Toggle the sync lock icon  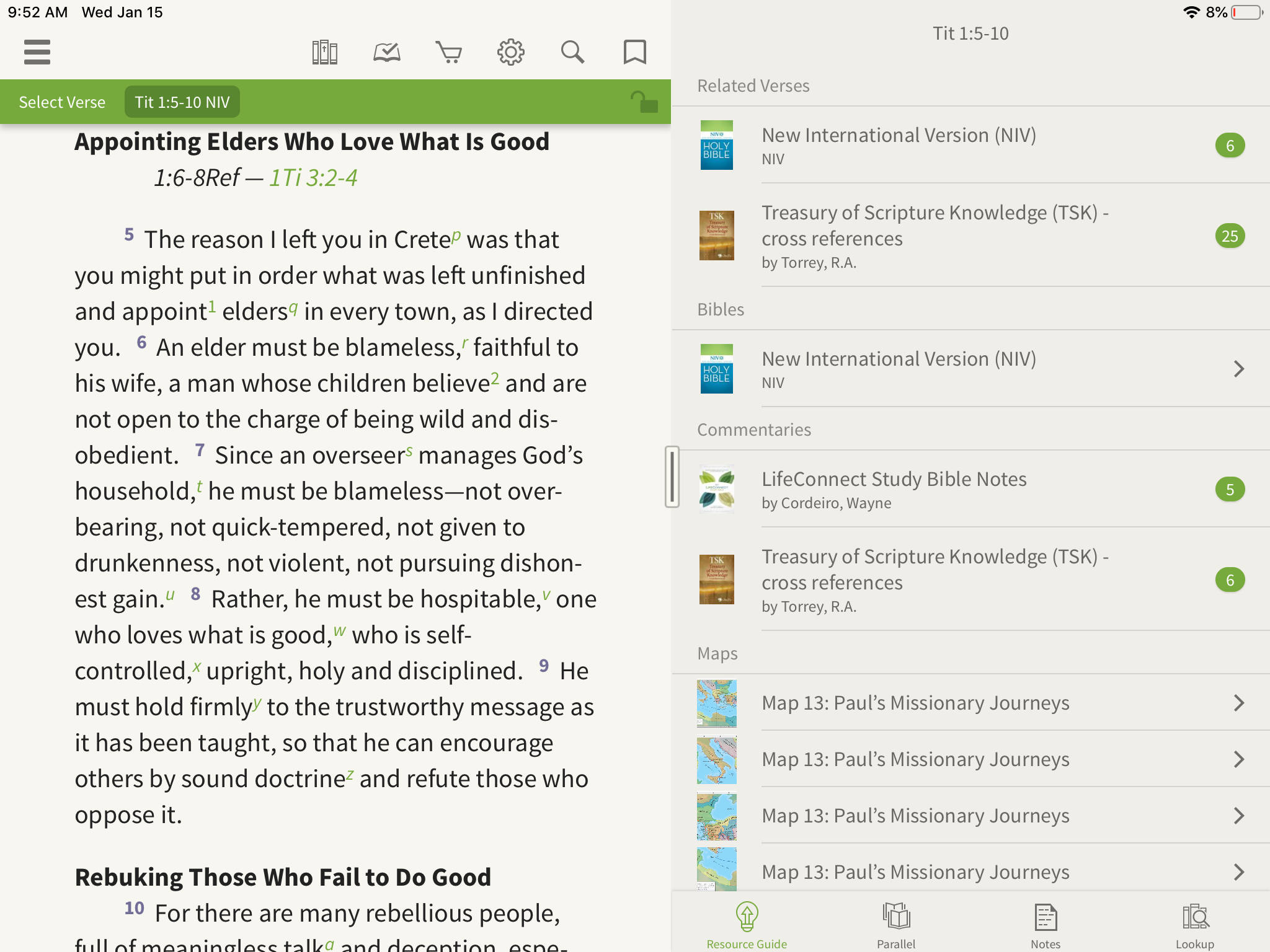pos(644,102)
